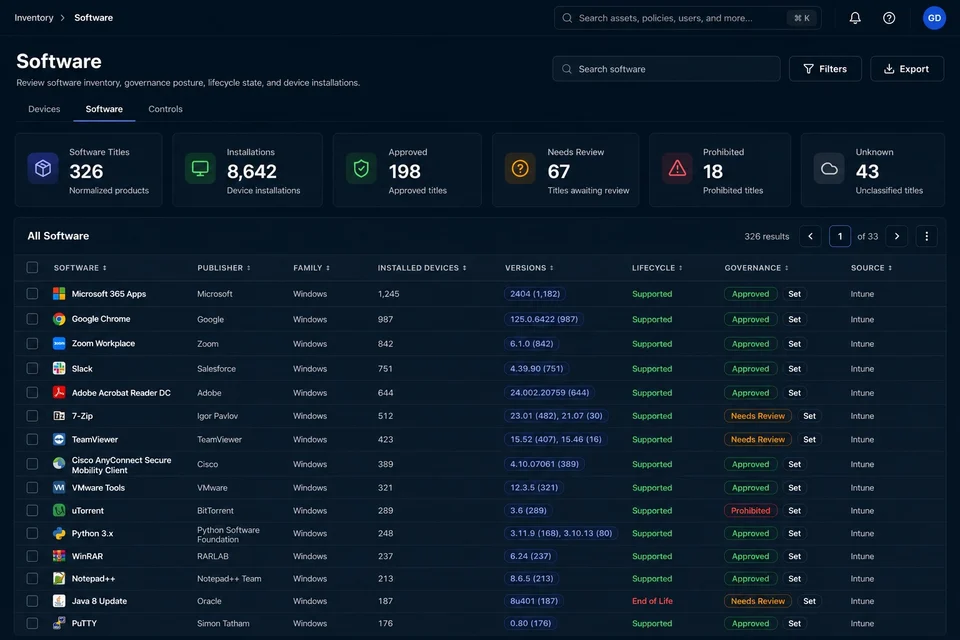Click the Google Chrome logo icon

59,319
